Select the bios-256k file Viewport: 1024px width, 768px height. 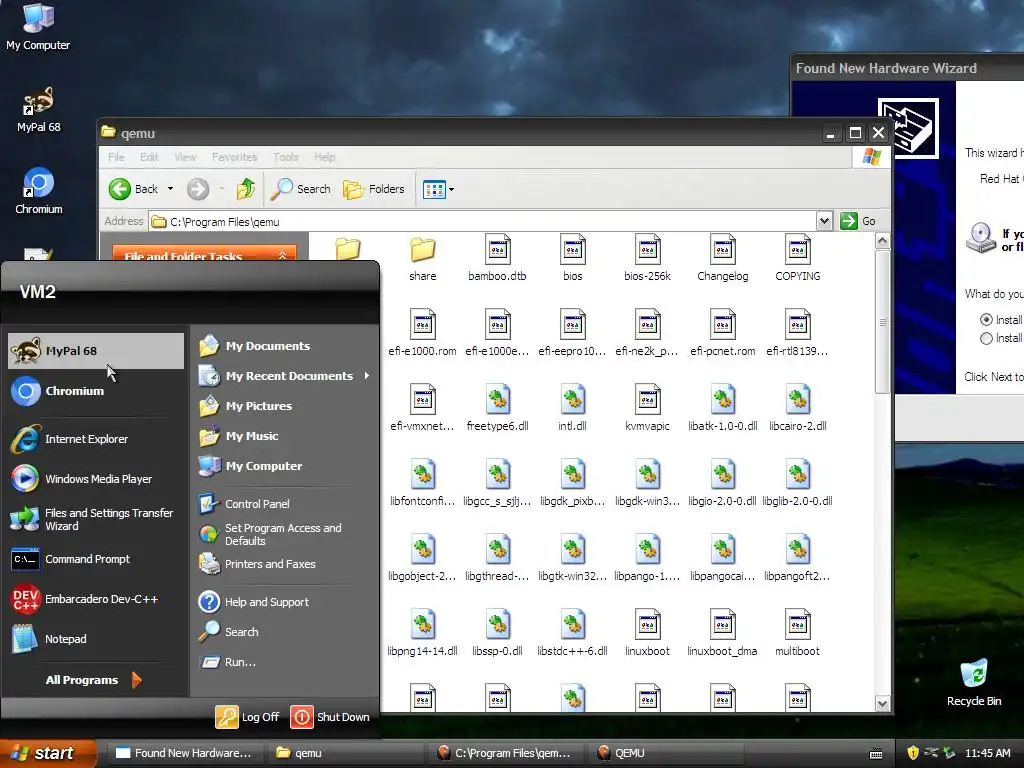[647, 259]
